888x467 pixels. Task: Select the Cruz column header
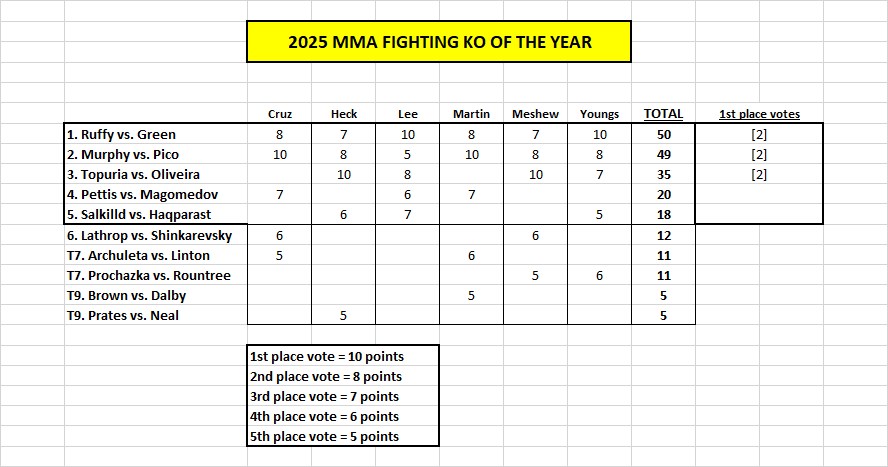(x=281, y=114)
